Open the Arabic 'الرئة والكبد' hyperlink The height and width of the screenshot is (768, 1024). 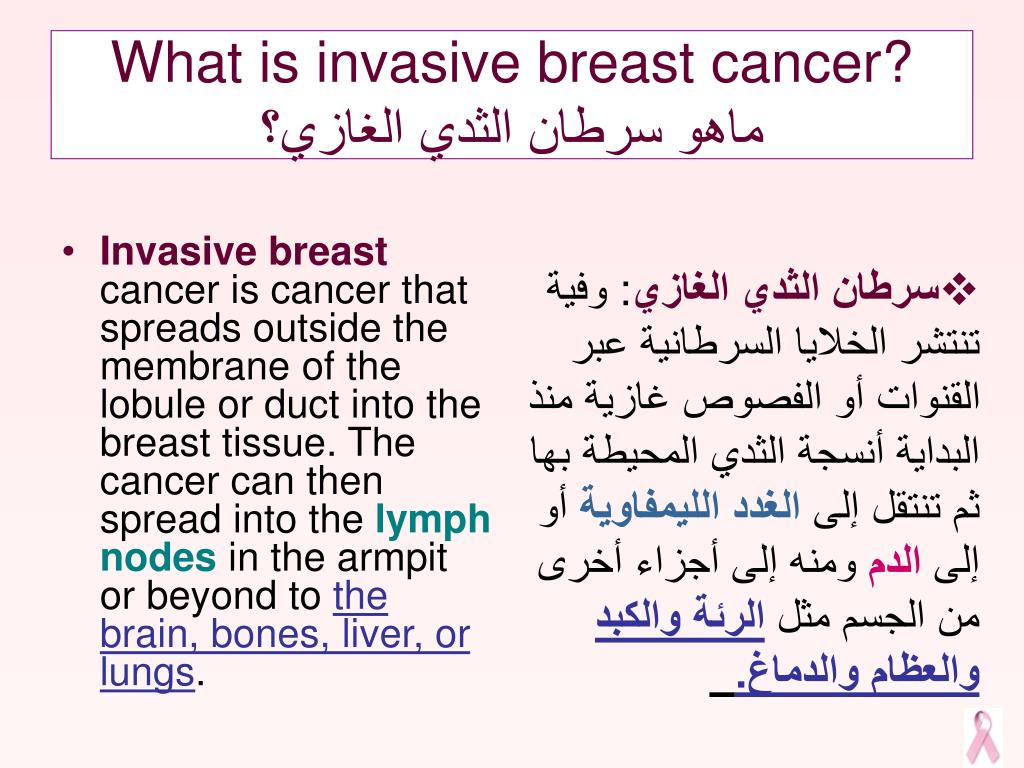coord(680,616)
